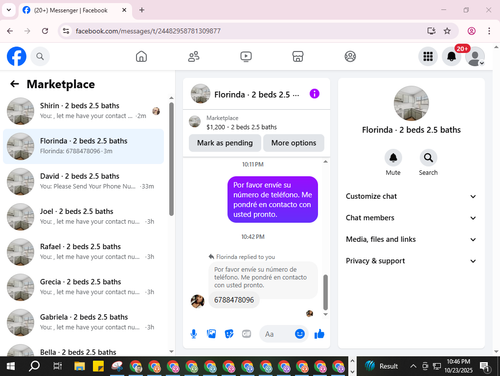
Task: Open David - 2 beds 2.5 baths chat
Action: [x=83, y=181]
